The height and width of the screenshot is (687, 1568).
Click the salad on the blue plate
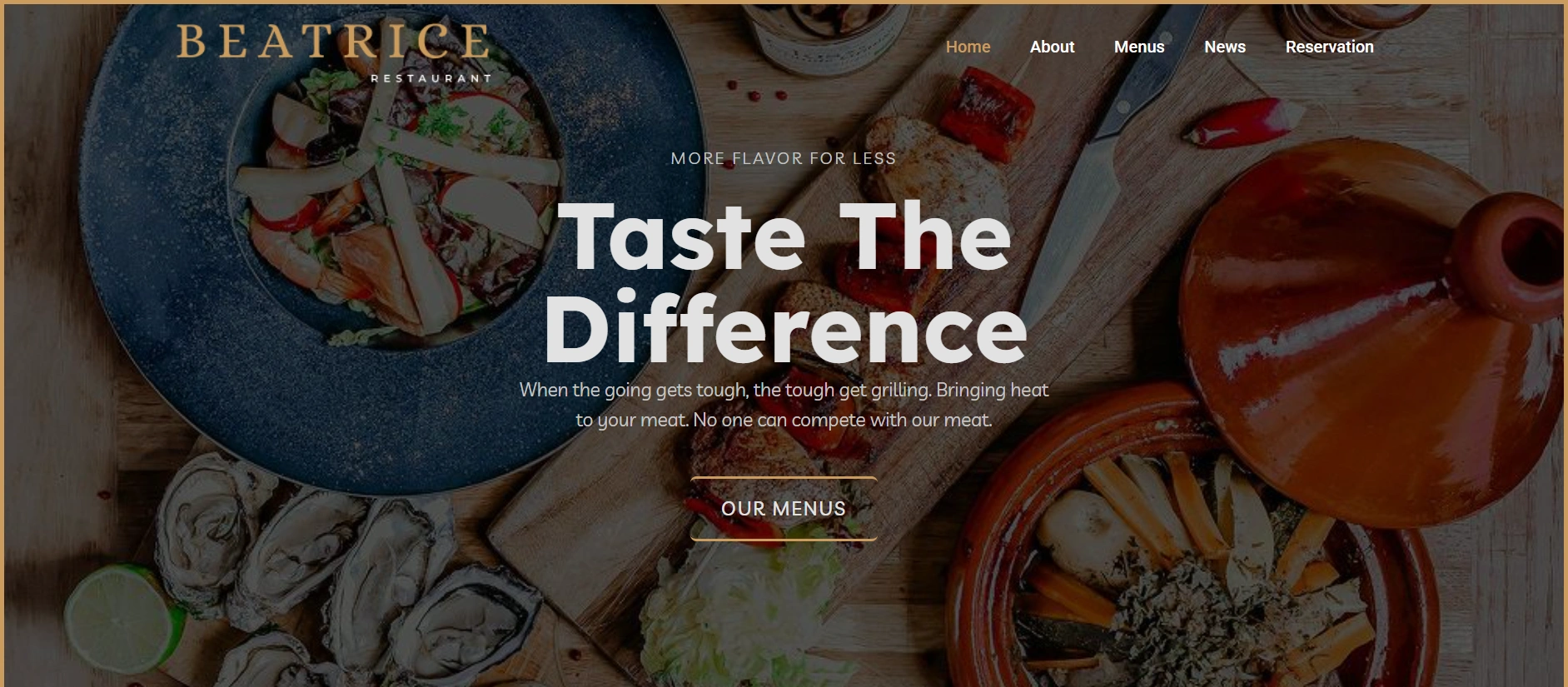(396, 208)
